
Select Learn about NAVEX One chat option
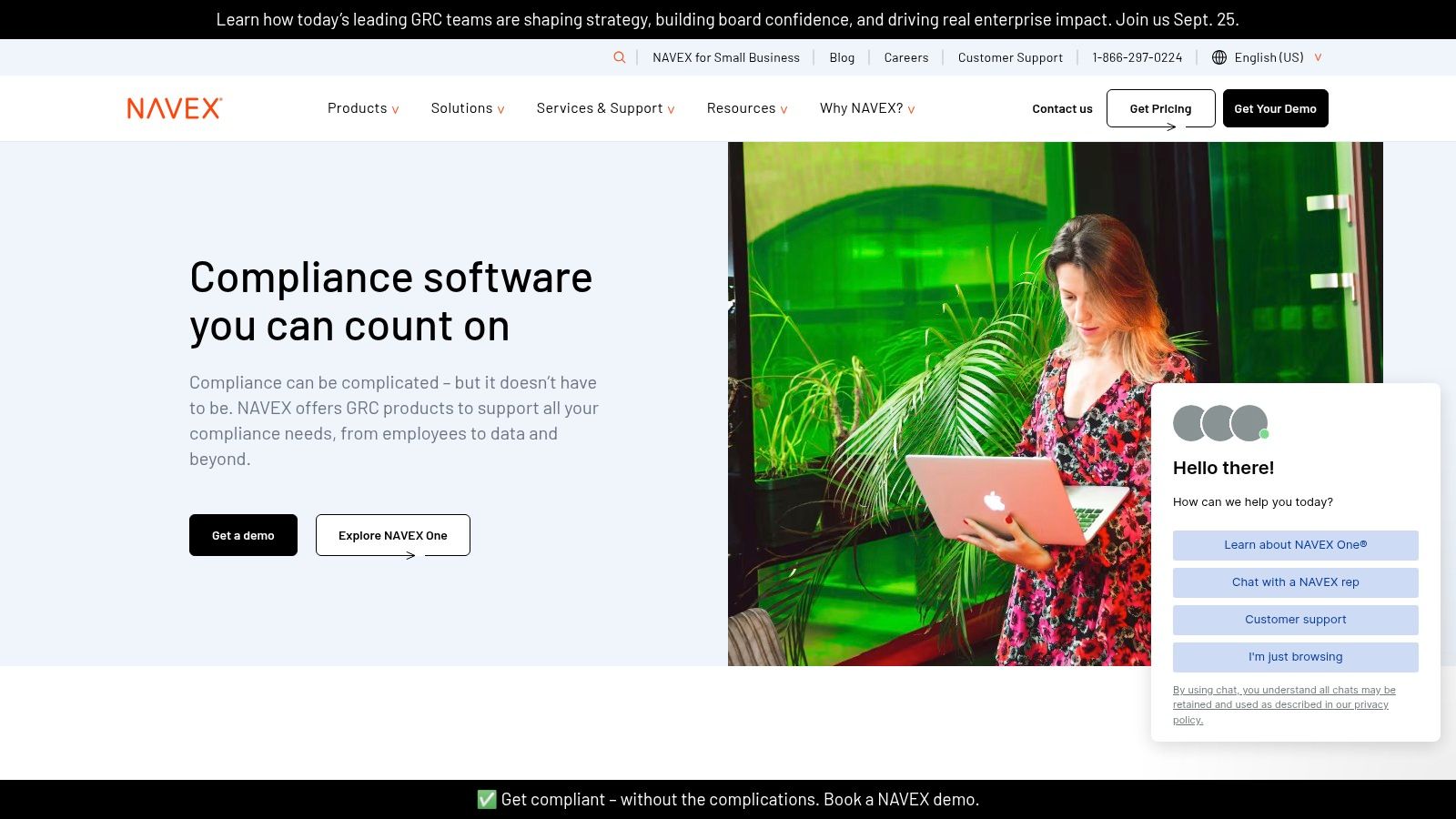[1295, 545]
